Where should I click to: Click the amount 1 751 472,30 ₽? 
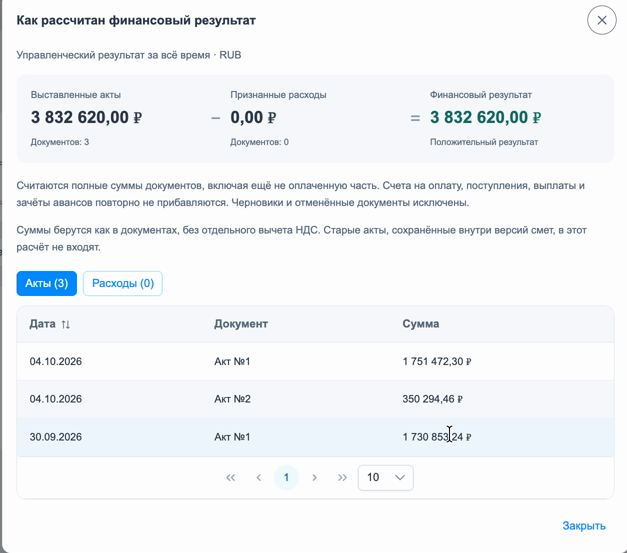437,361
